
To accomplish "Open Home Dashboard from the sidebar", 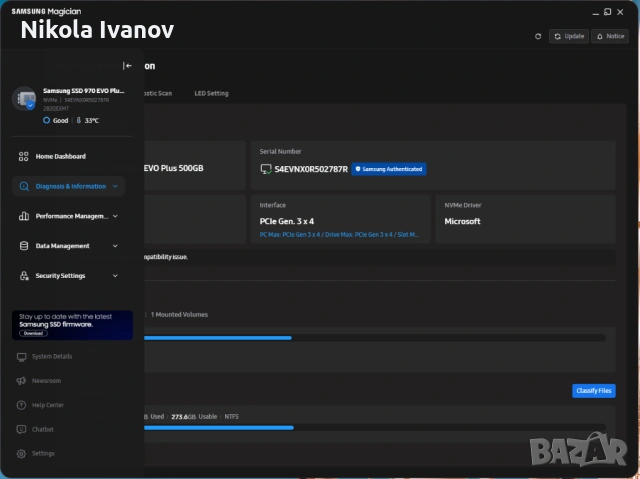I will (x=60, y=157).
